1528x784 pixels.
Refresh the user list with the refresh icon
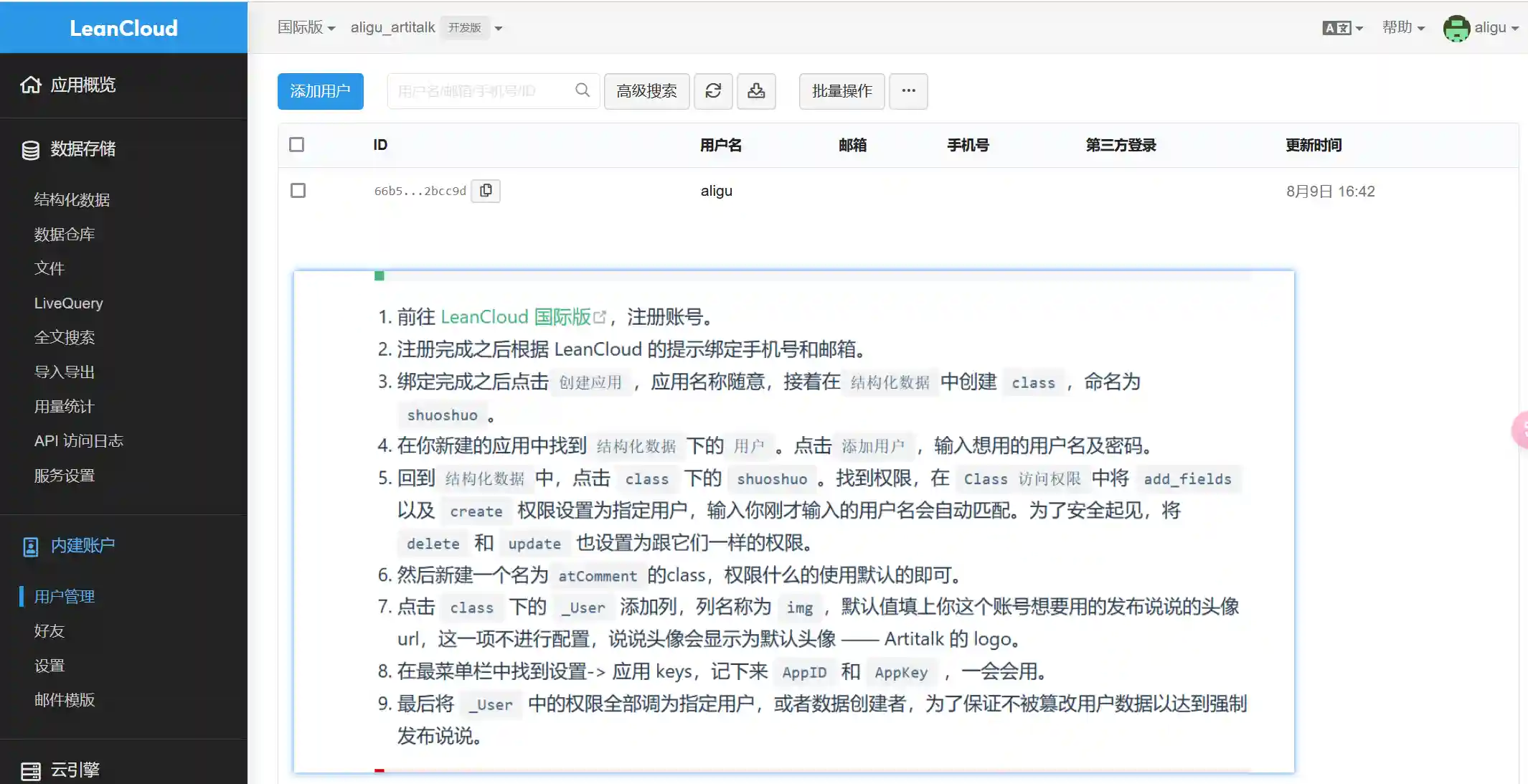pyautogui.click(x=713, y=91)
